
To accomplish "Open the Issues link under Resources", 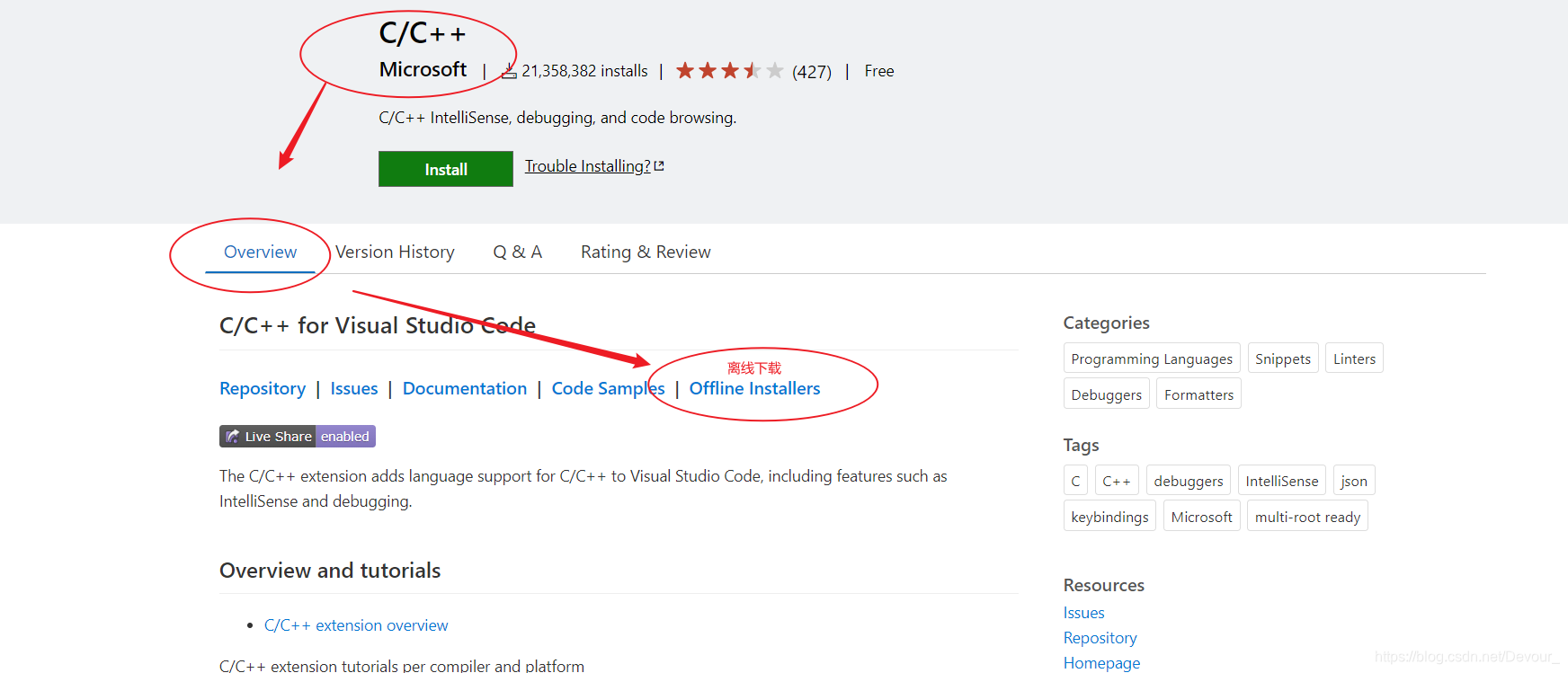I will 1083,613.
